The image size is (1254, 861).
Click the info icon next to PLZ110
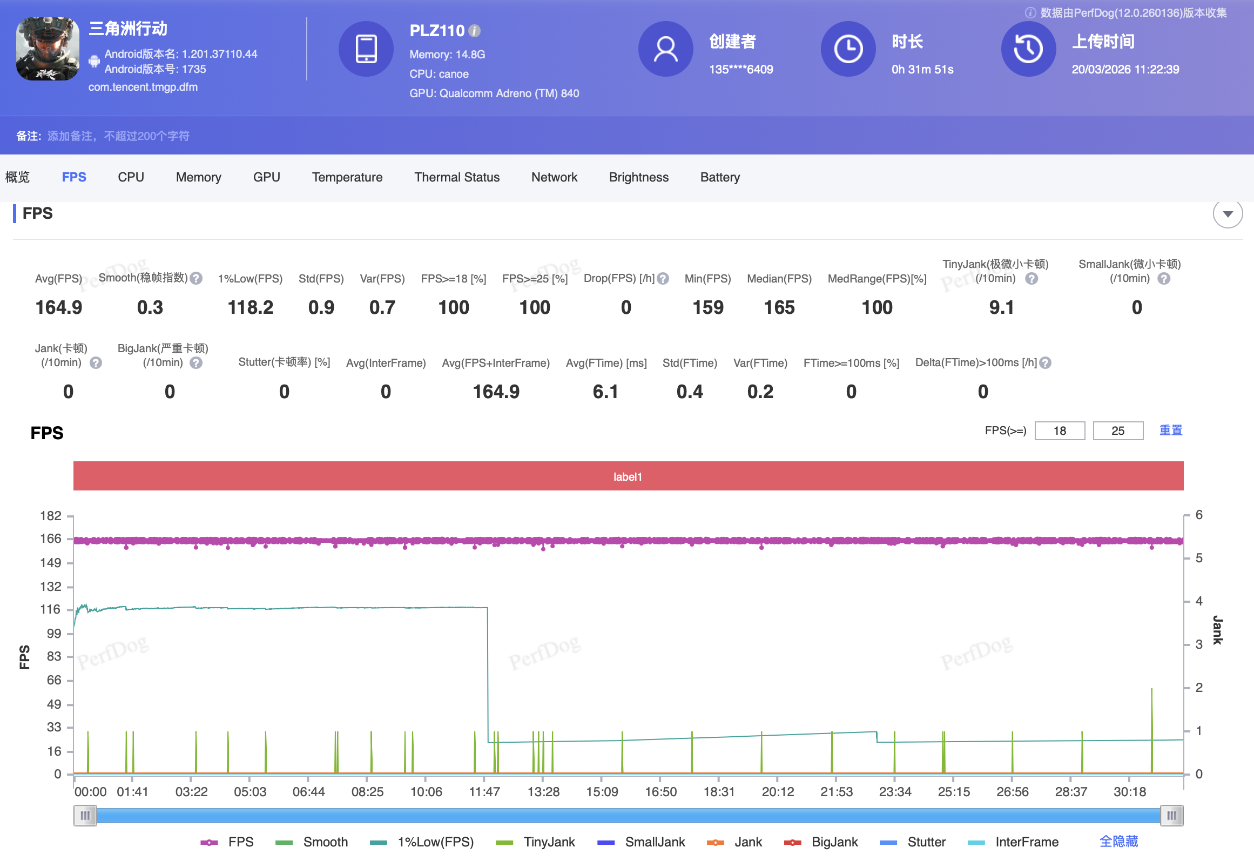pos(475,31)
